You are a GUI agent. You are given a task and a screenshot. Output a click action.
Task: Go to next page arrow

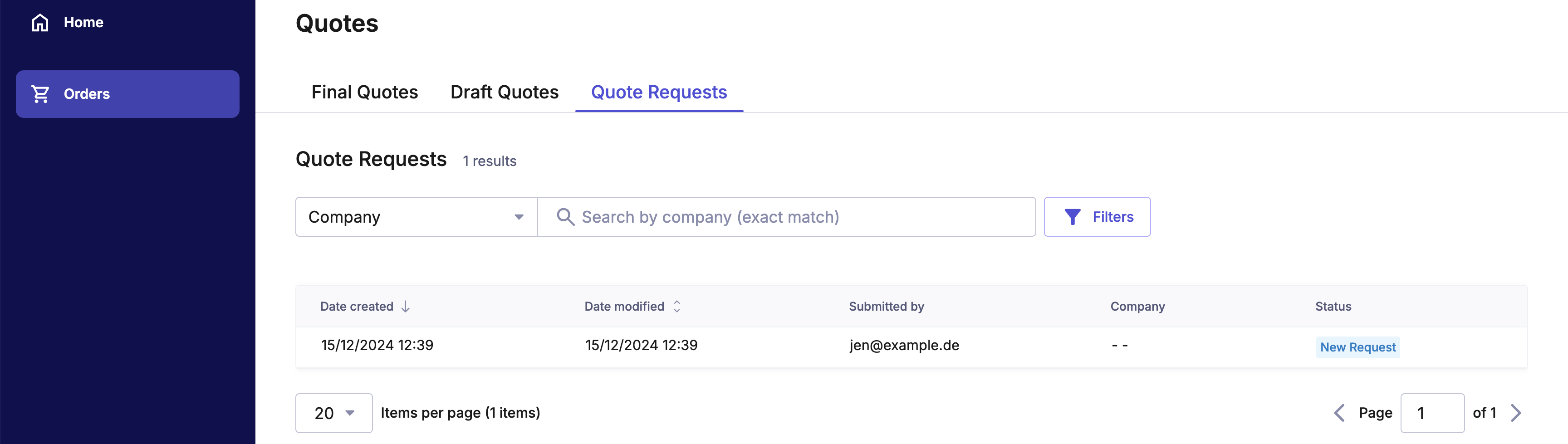[1516, 413]
